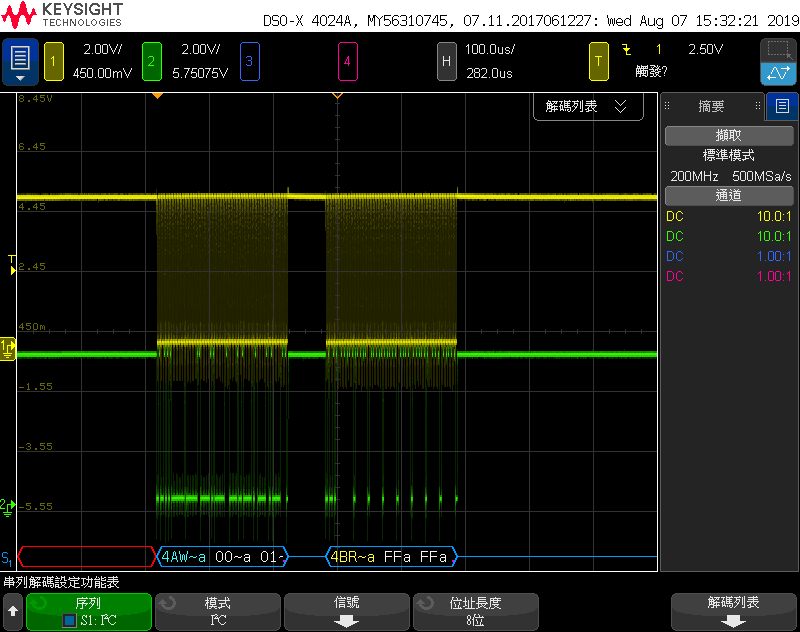
Task: Click channel 1 offset 450.00mV value
Action: (x=103, y=73)
